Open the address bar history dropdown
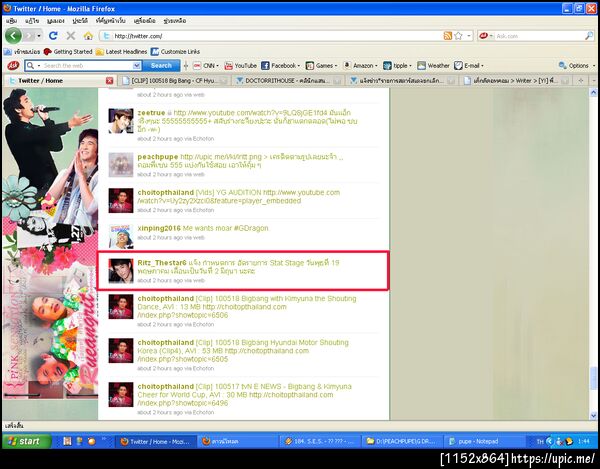The width and height of the screenshot is (600, 469). [469, 36]
